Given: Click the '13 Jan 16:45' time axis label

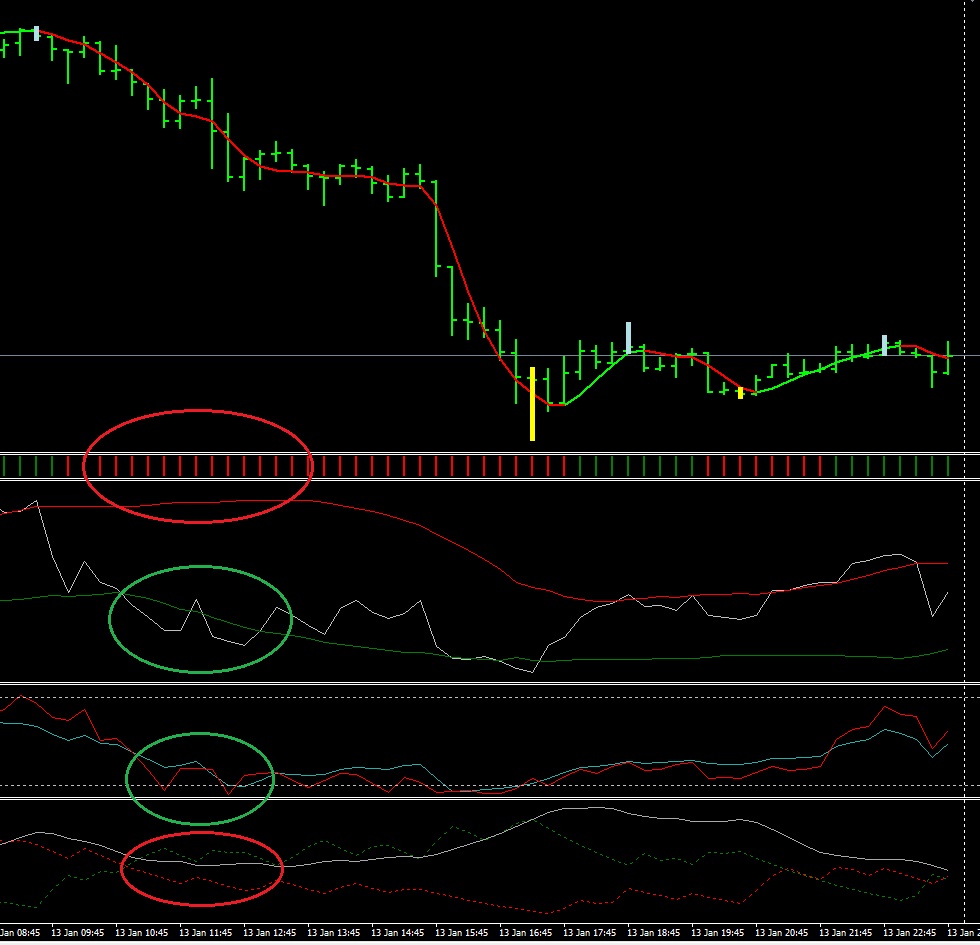Looking at the screenshot, I should click(x=526, y=932).
